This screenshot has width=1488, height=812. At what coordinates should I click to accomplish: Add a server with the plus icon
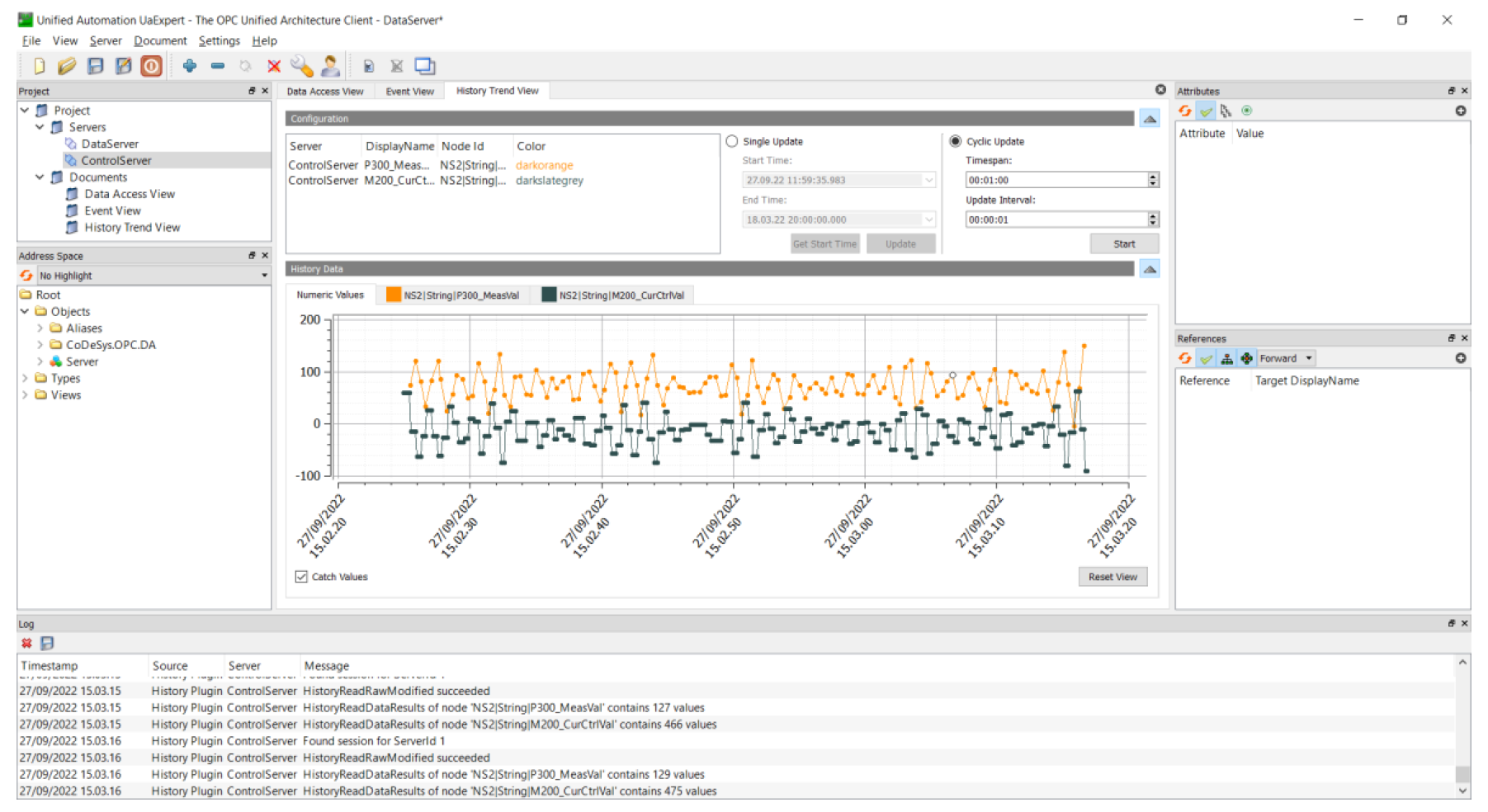190,66
